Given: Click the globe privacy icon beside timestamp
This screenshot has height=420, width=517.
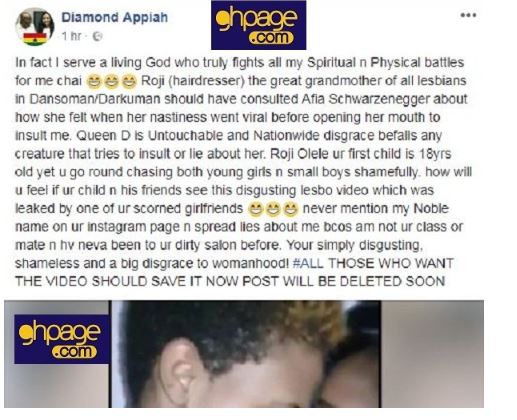Looking at the screenshot, I should coord(97,36).
